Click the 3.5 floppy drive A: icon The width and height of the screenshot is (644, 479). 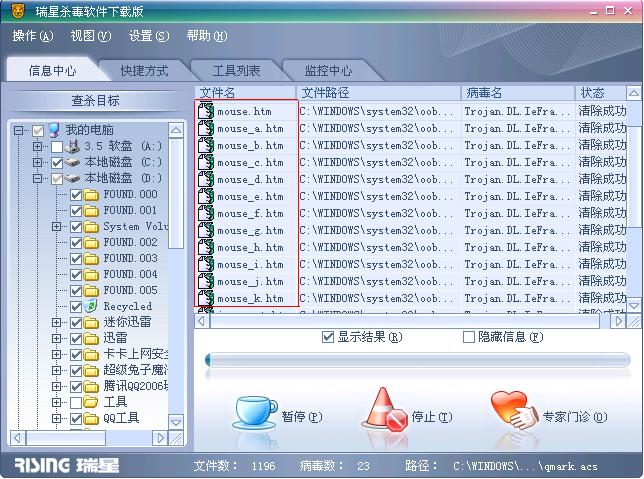(72, 146)
